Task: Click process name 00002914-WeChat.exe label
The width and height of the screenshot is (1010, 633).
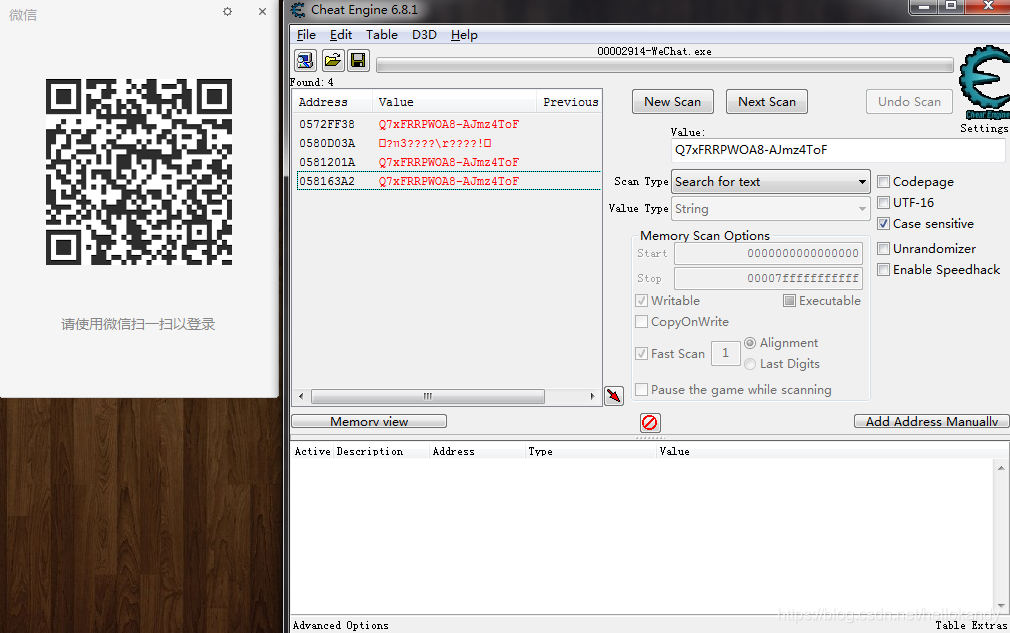Action: [654, 52]
